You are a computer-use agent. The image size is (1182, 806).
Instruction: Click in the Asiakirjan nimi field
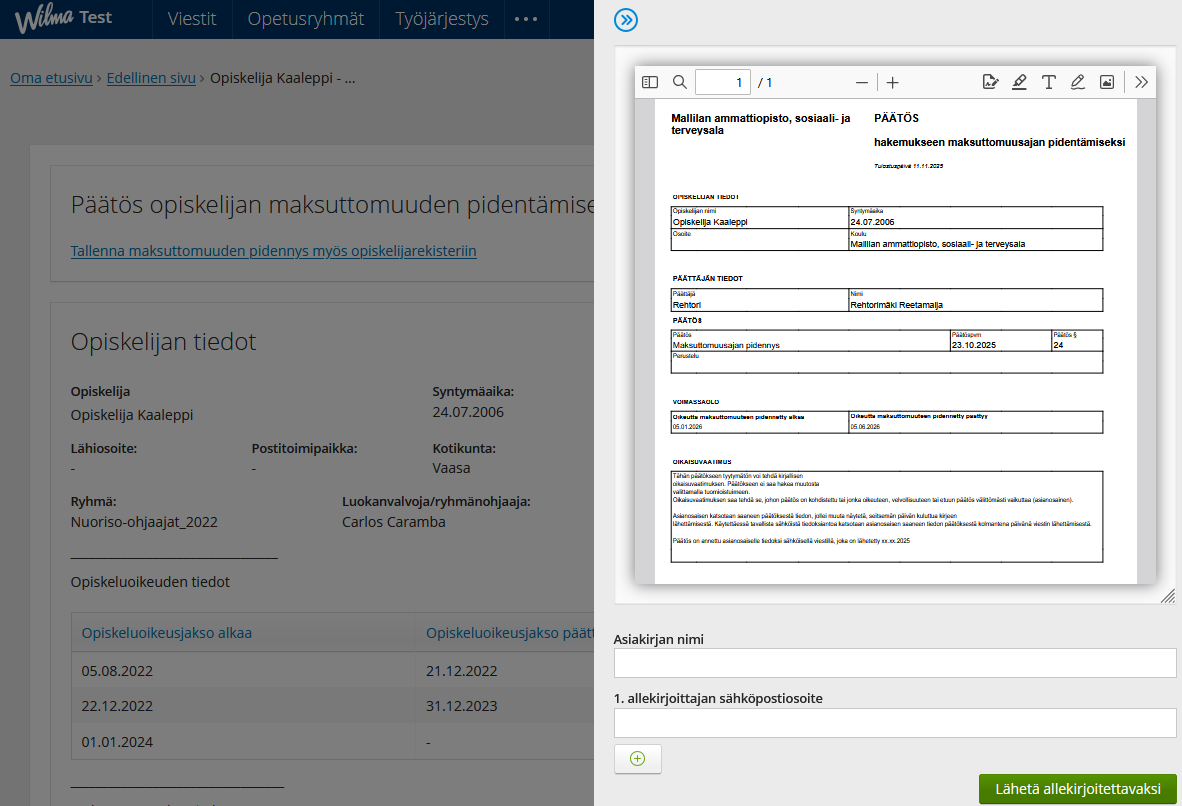895,663
